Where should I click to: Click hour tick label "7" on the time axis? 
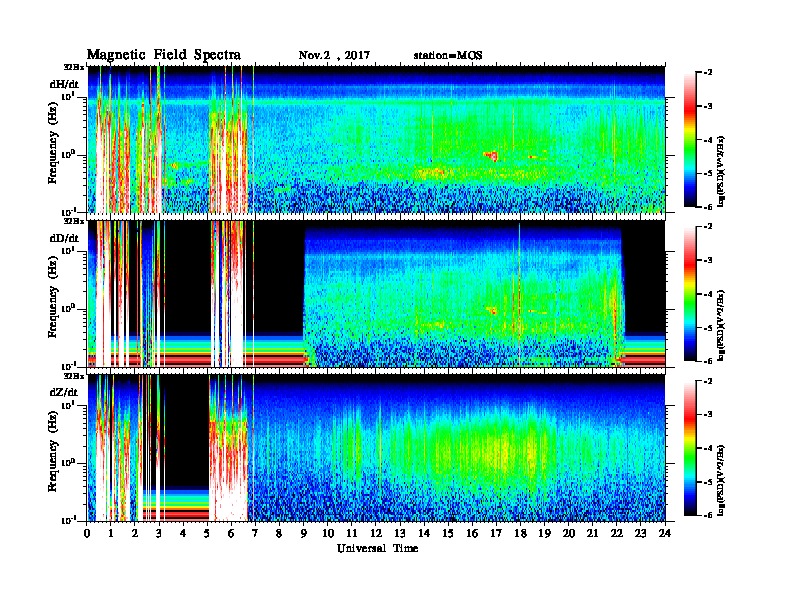[255, 533]
